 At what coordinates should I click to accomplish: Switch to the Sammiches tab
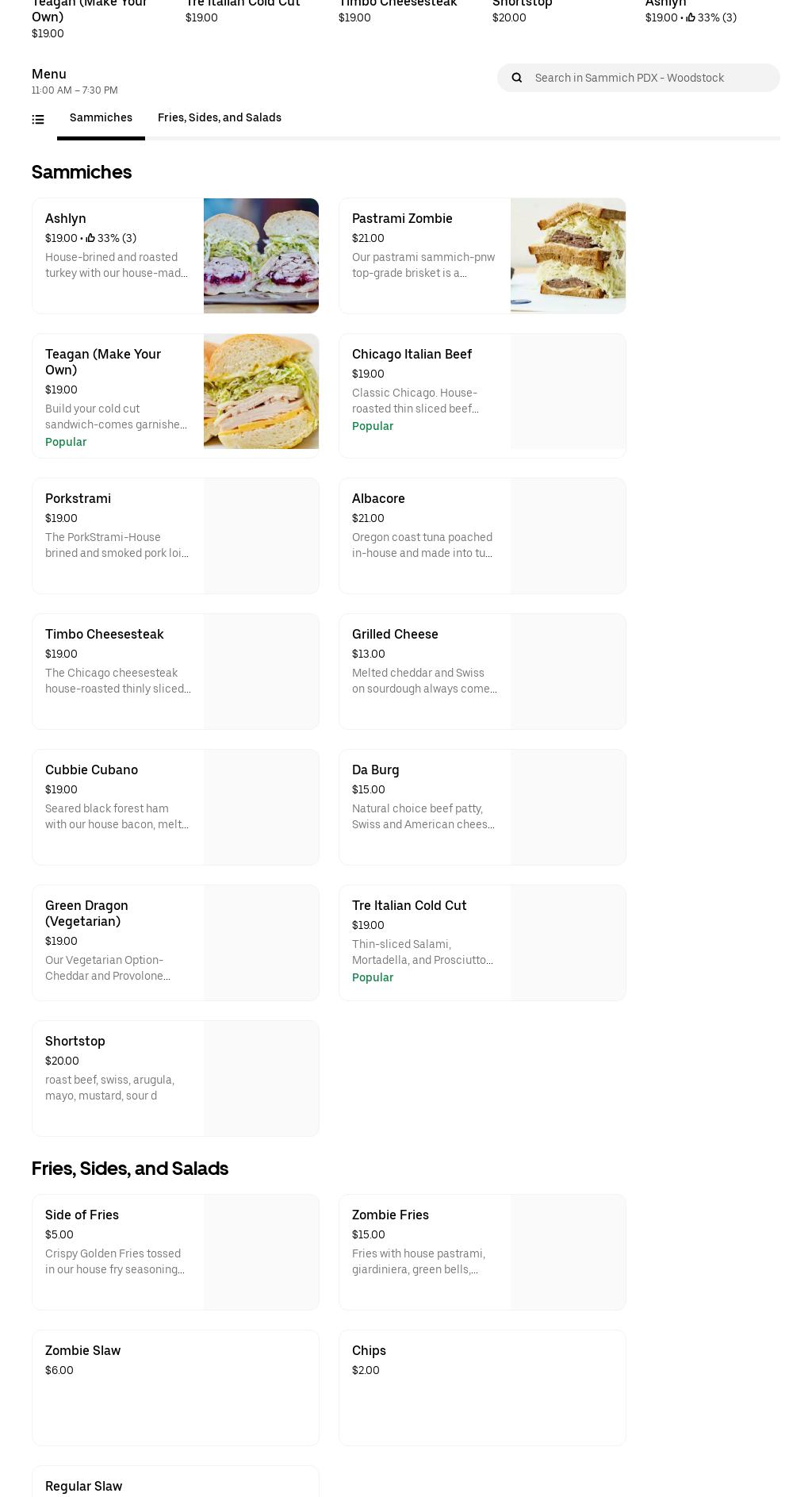pos(101,117)
